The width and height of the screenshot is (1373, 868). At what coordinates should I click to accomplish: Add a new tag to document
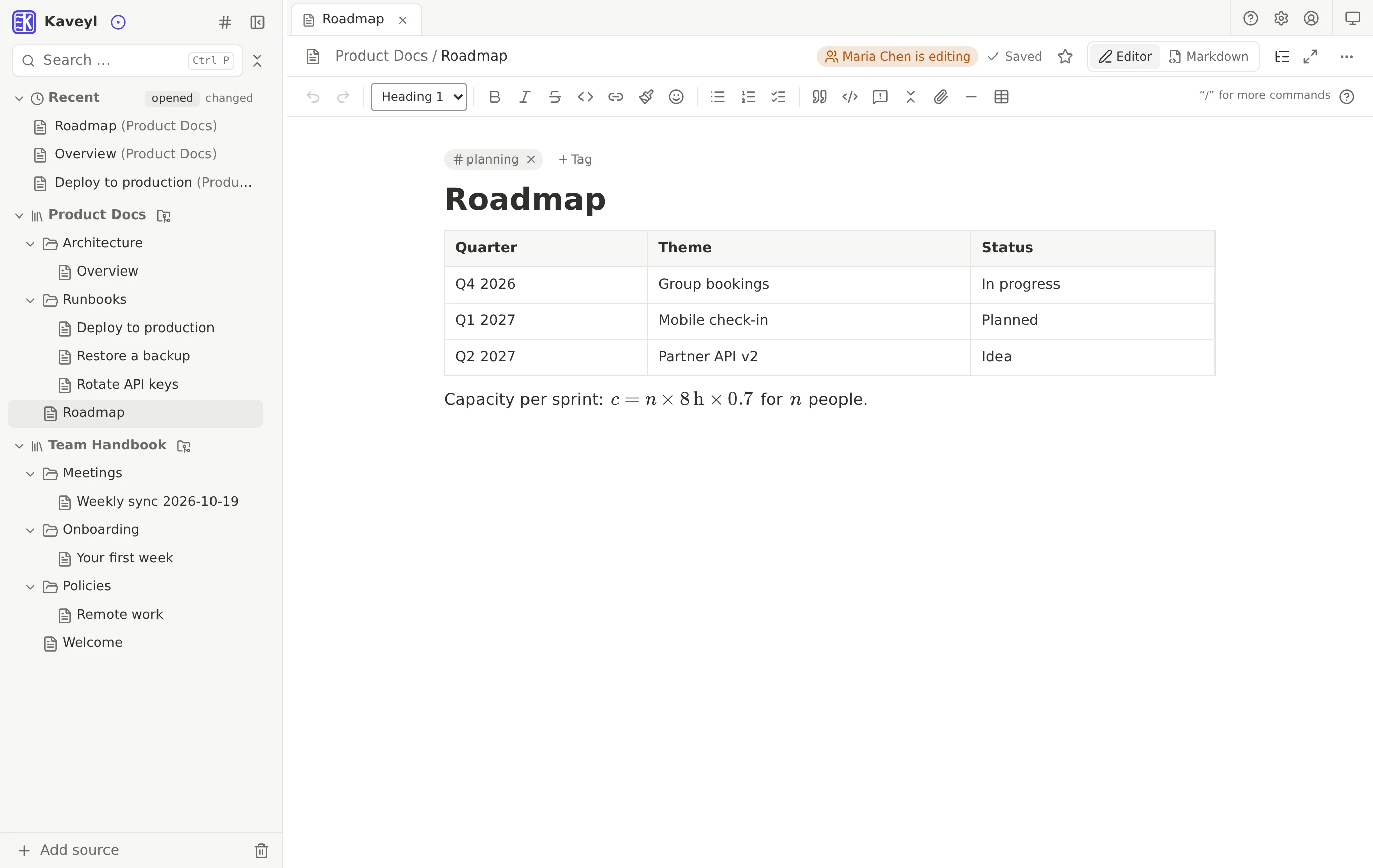(x=575, y=159)
